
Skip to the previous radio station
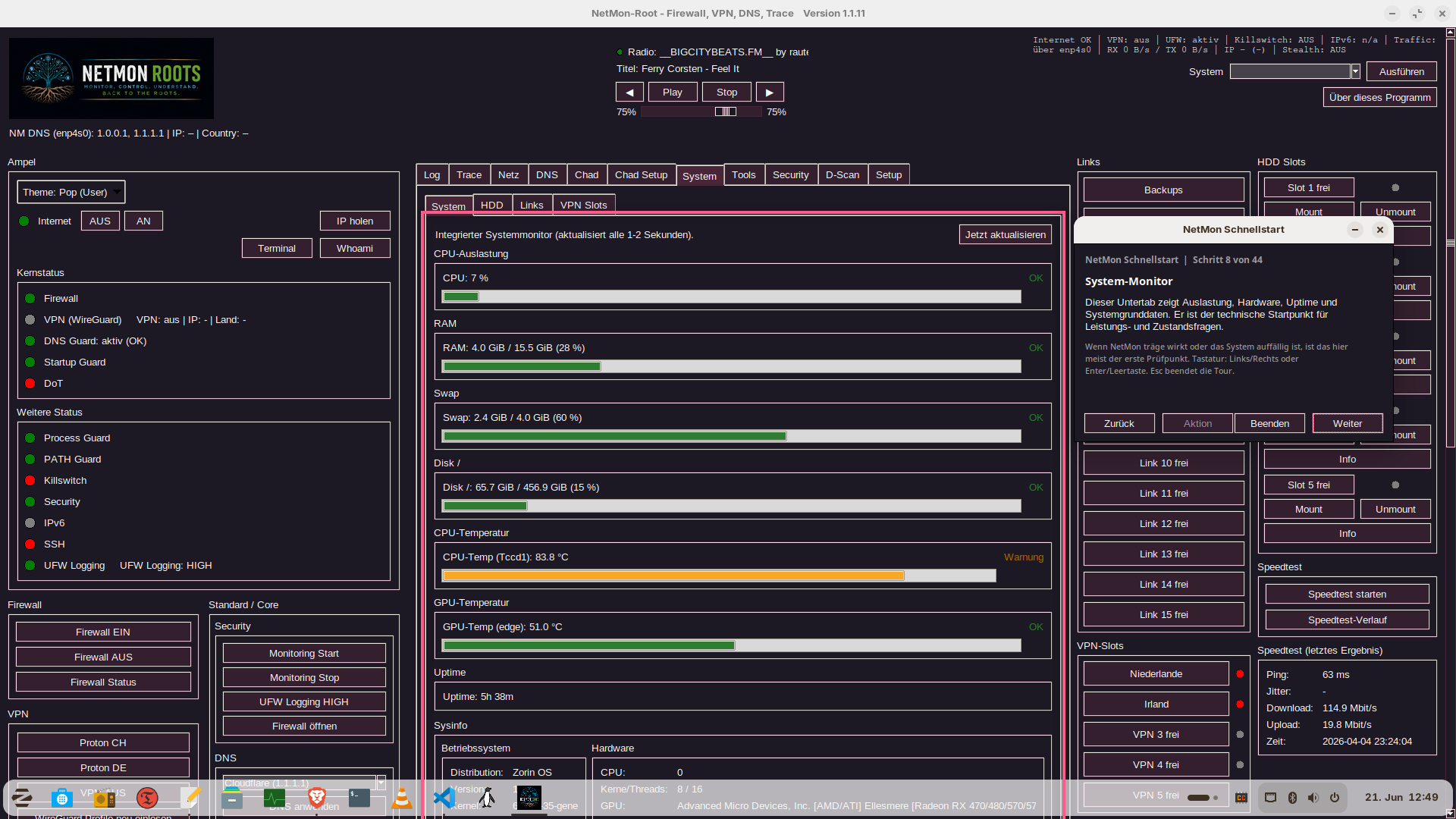(x=629, y=93)
